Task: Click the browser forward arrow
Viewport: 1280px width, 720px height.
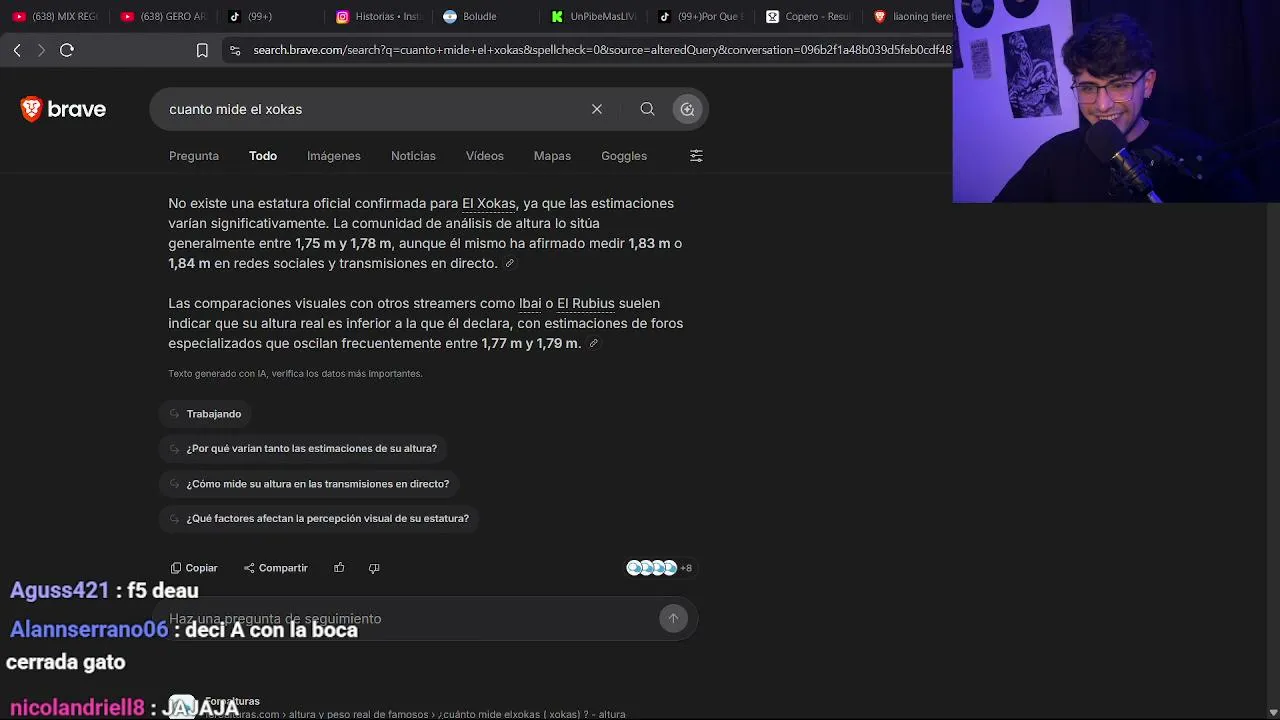Action: click(x=41, y=50)
